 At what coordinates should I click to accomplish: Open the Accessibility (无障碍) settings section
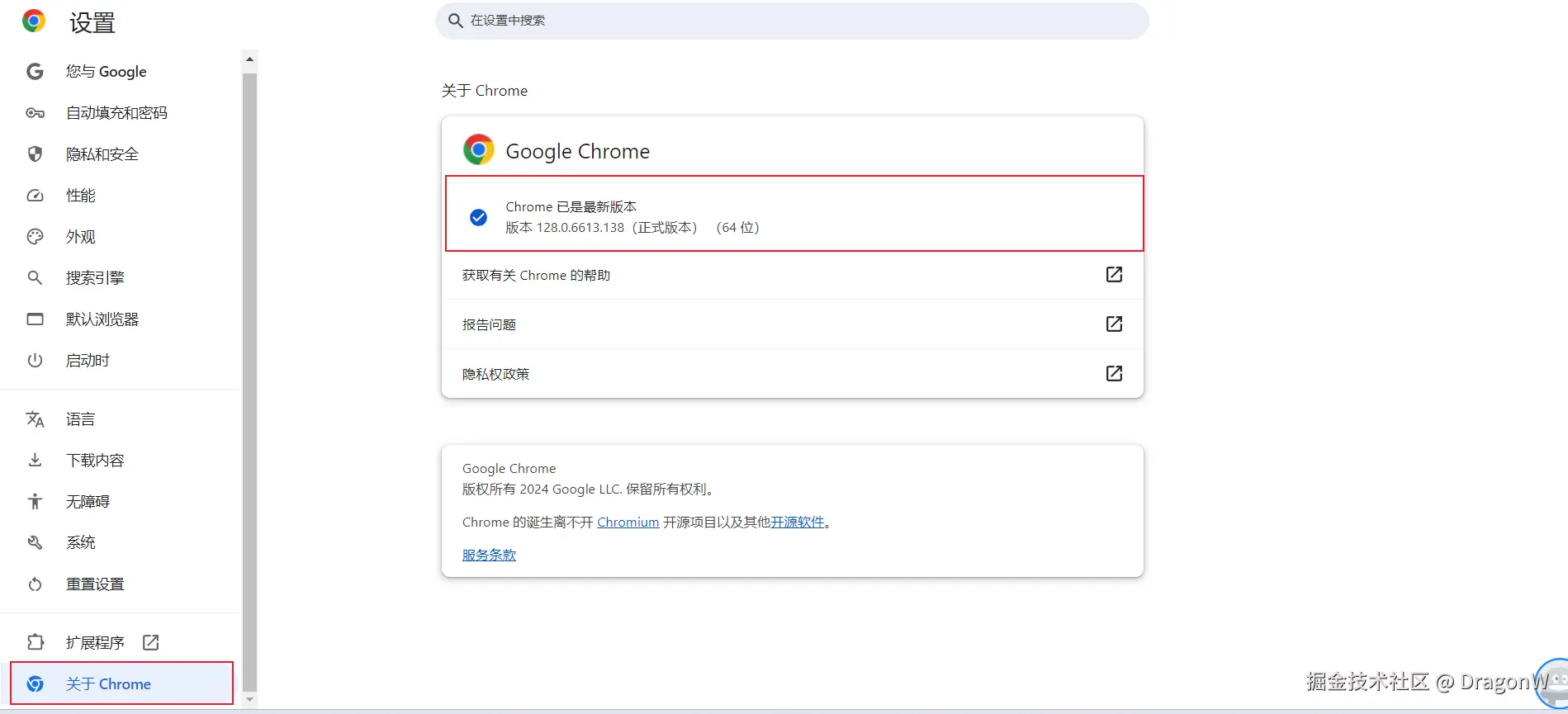point(88,502)
